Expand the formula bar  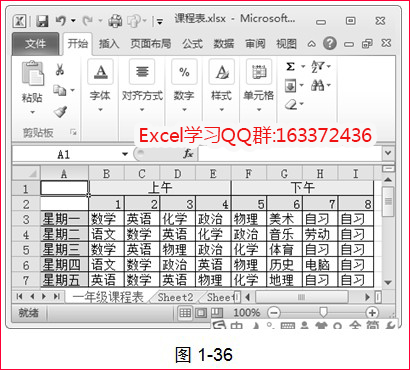tap(388, 153)
